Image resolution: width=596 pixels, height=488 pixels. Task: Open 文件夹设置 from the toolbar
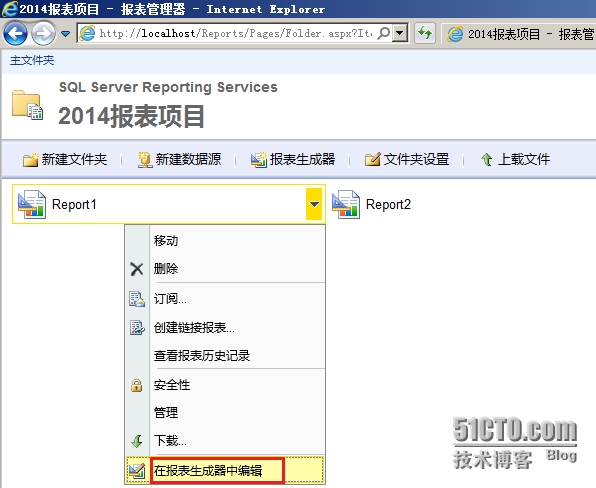(x=417, y=159)
